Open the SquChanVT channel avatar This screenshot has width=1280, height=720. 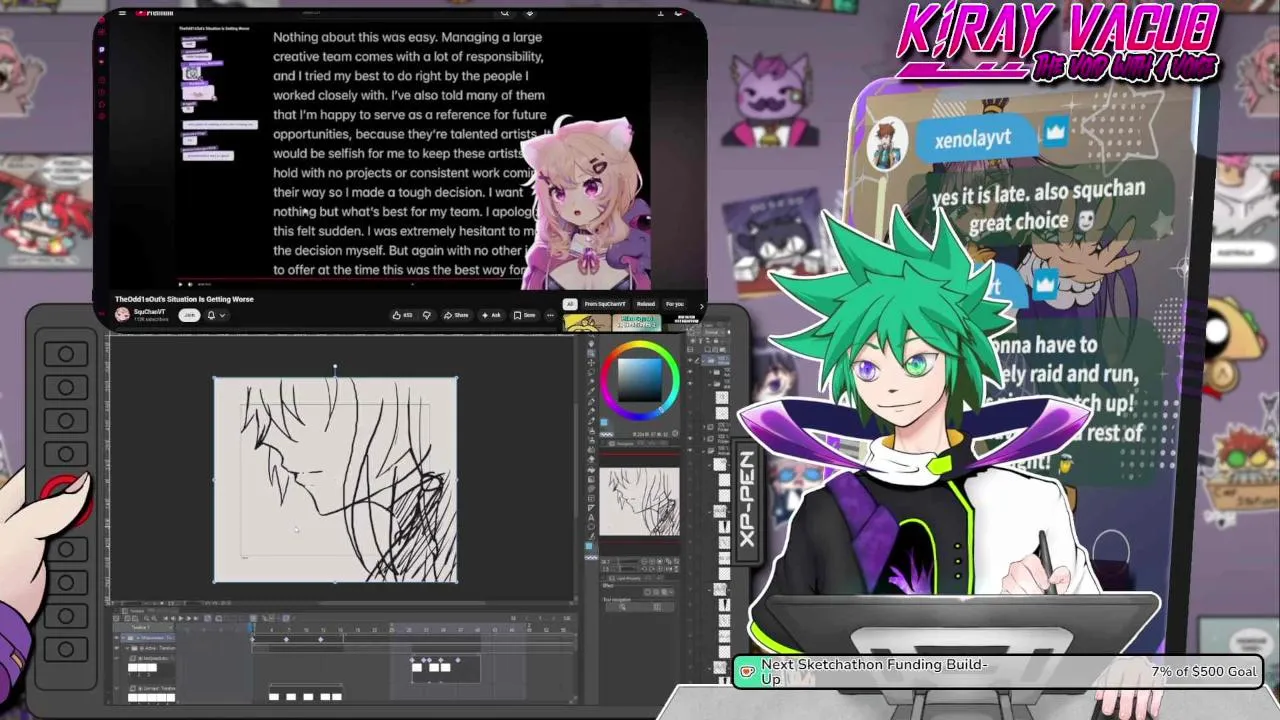[x=122, y=314]
